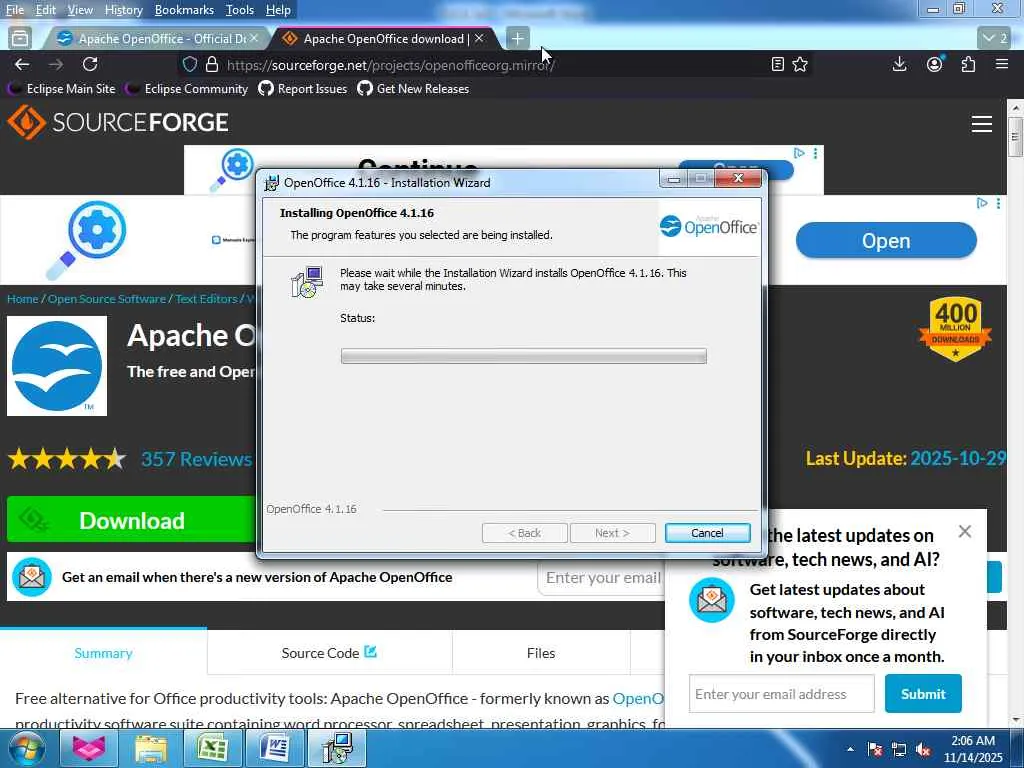1024x768 pixels.
Task: Show hidden system tray icons
Action: pyautogui.click(x=850, y=750)
